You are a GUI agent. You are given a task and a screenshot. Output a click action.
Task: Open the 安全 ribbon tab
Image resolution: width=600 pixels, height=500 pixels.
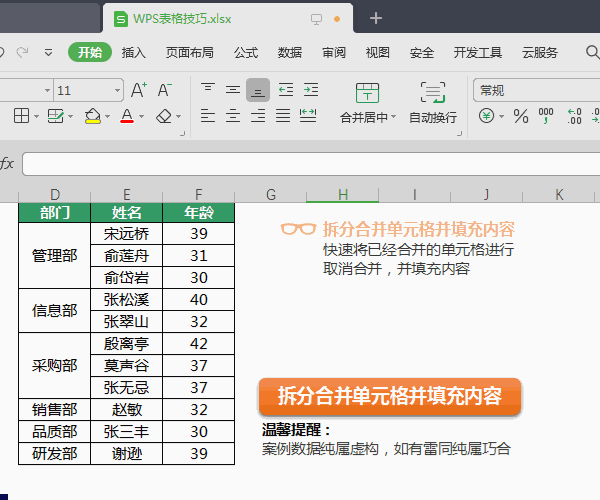click(422, 52)
